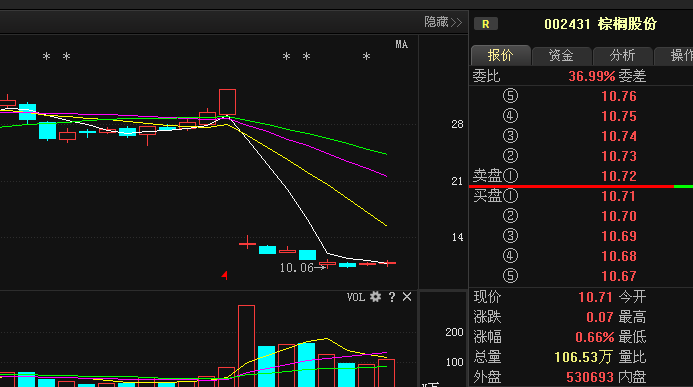The image size is (693, 387).
Task: Click the MA indicator label
Action: point(401,45)
